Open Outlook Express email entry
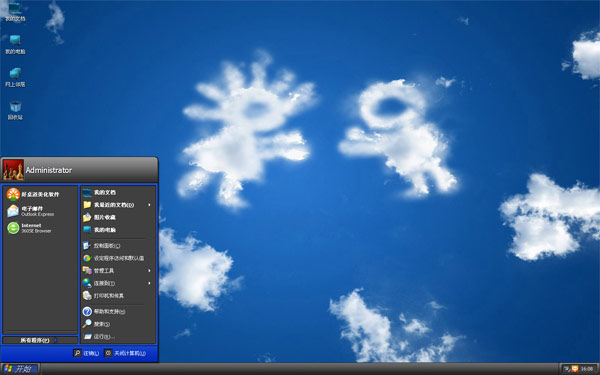 pos(40,211)
